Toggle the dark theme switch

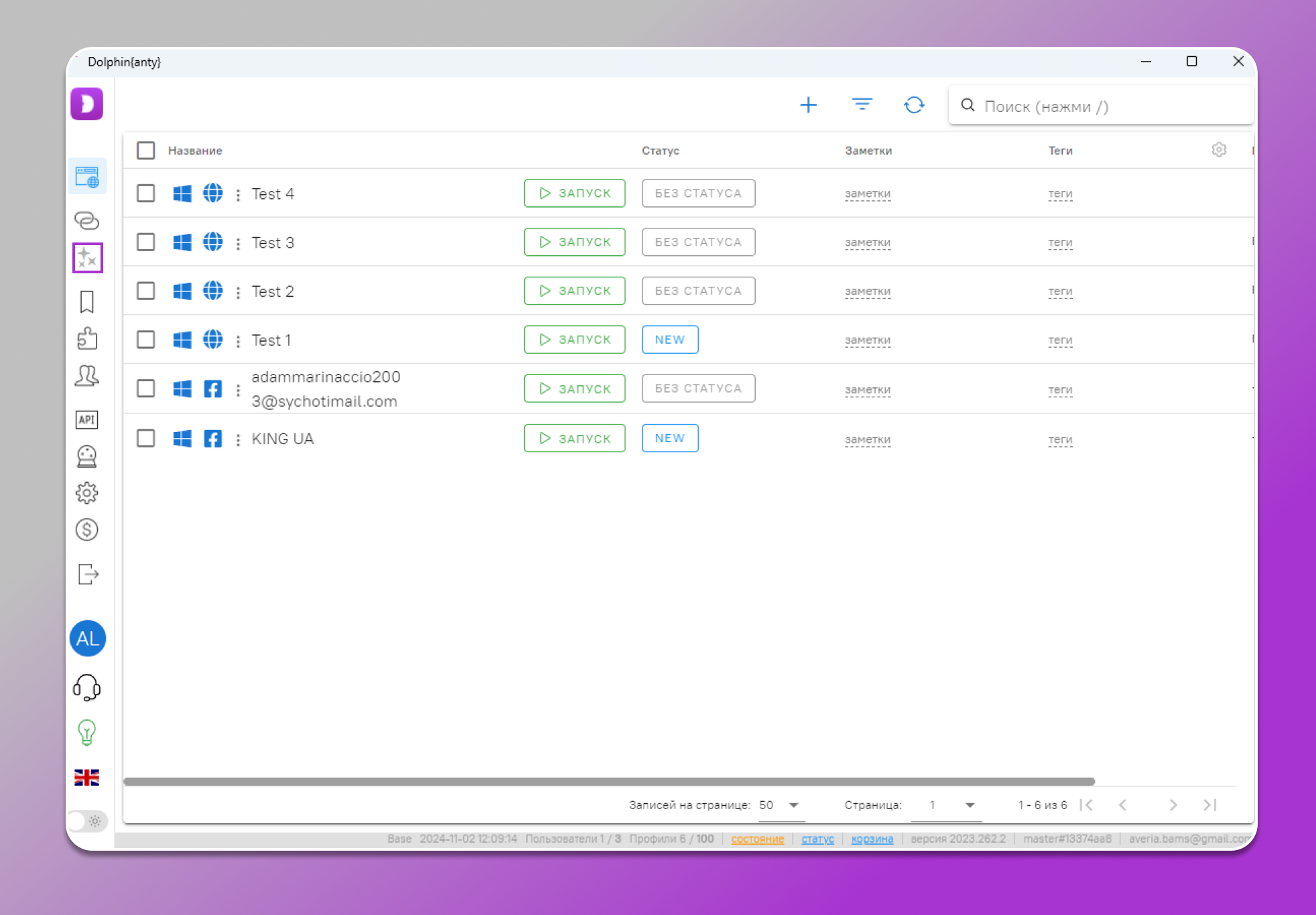[88, 821]
